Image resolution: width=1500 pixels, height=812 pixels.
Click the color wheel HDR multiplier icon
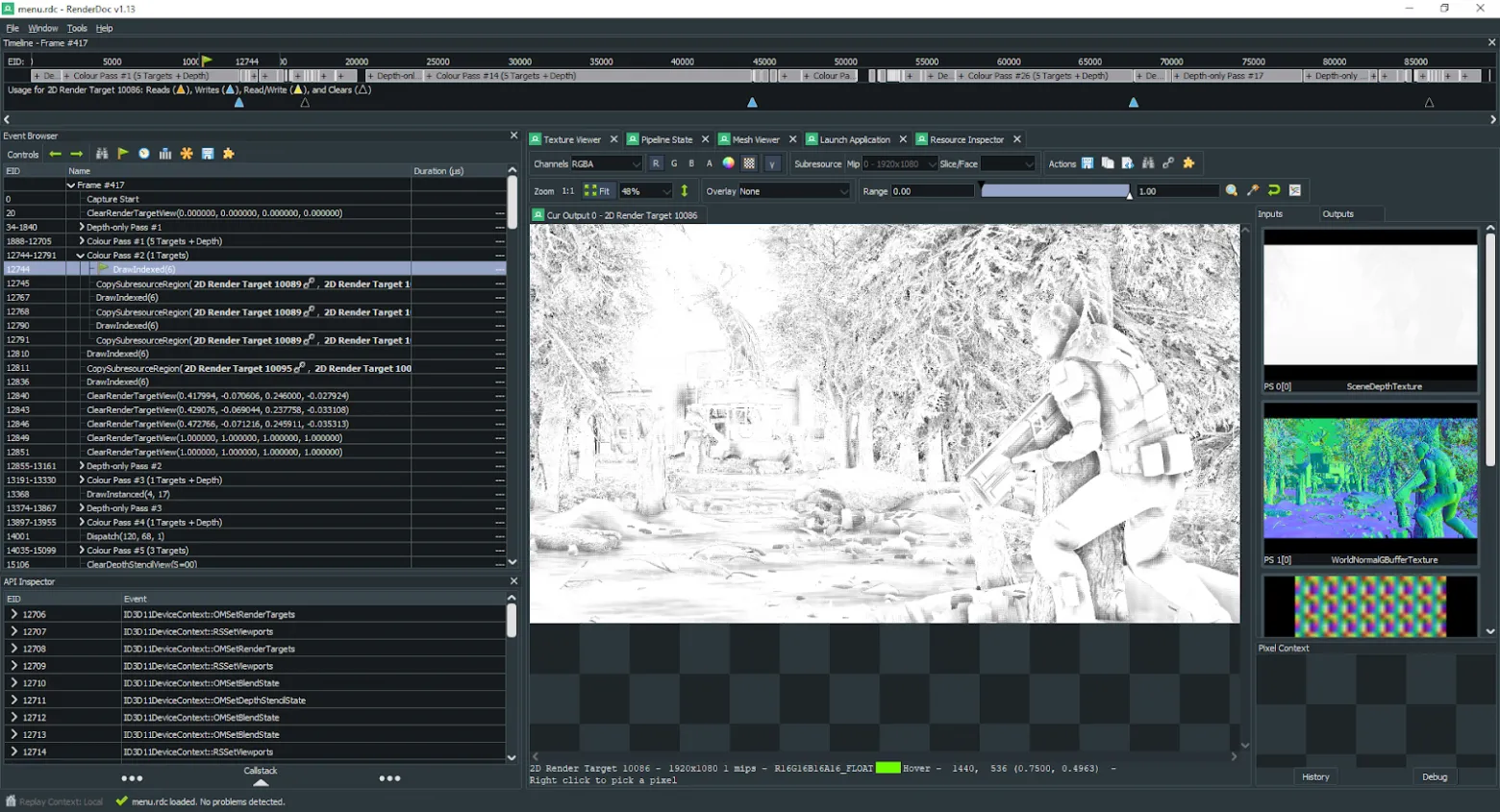tap(729, 163)
